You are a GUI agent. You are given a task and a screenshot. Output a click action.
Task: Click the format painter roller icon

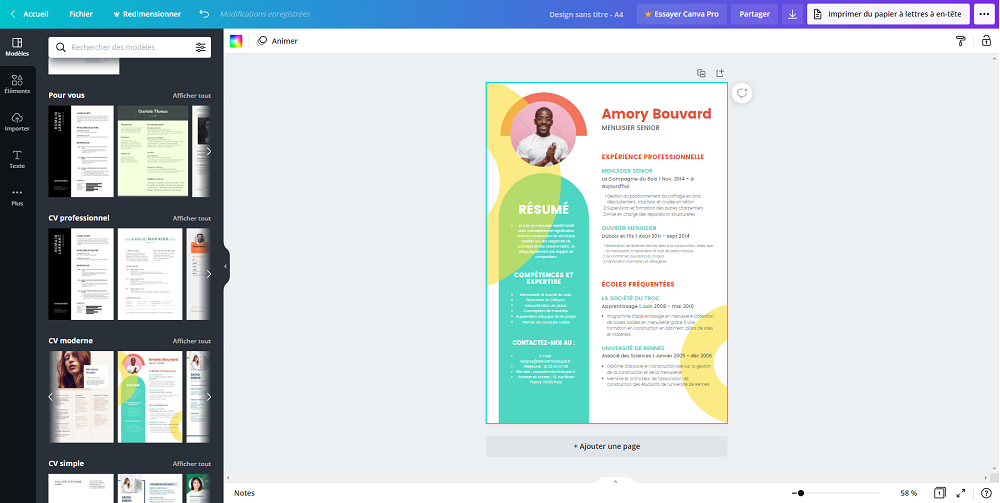coord(960,41)
